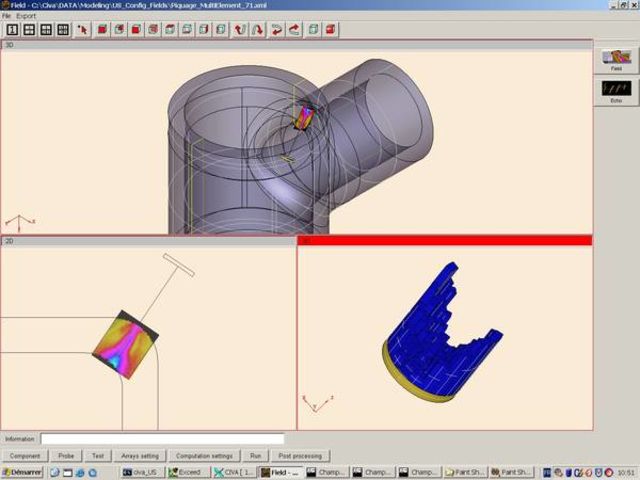Click the Information text field

tap(162, 438)
